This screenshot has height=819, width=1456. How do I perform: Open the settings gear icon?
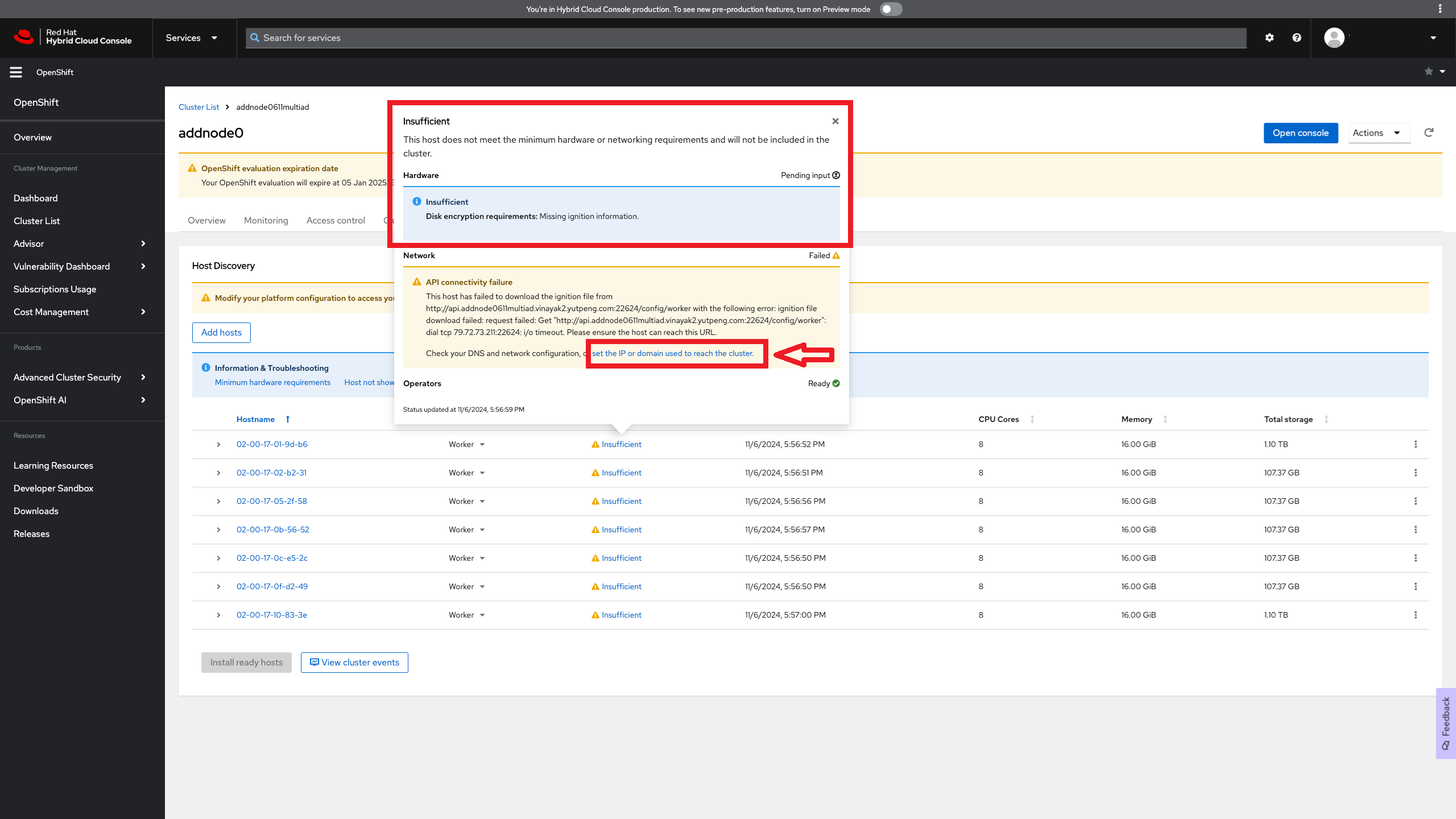coord(1269,38)
